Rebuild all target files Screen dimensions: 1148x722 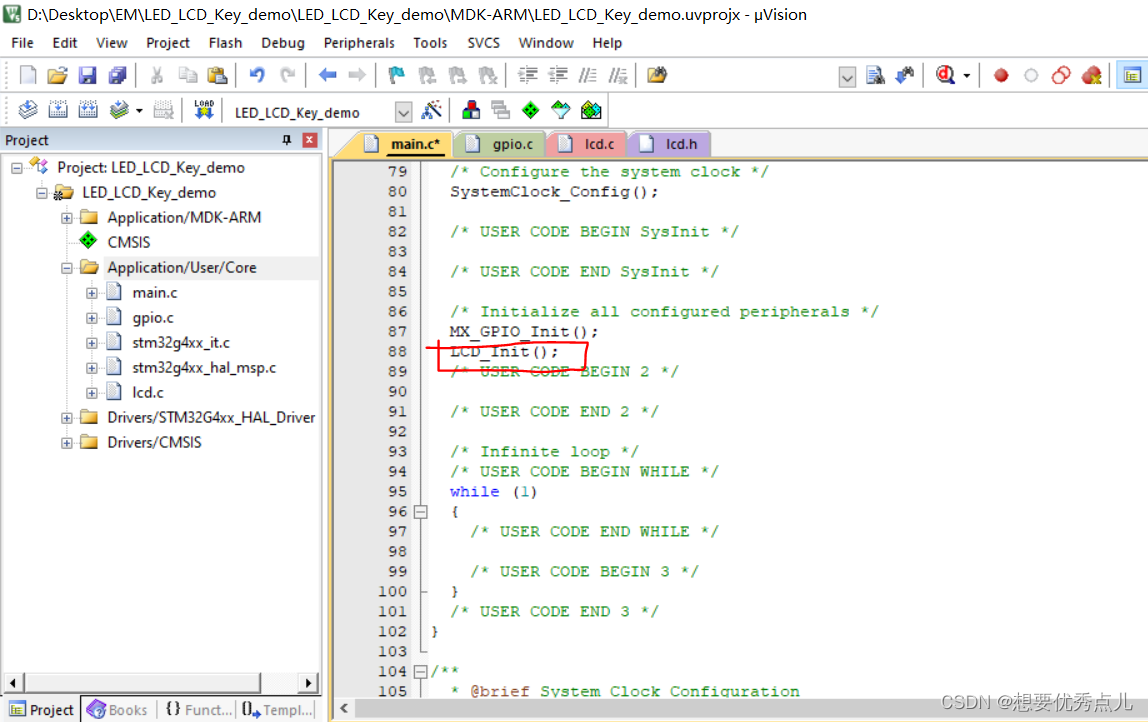[86, 110]
